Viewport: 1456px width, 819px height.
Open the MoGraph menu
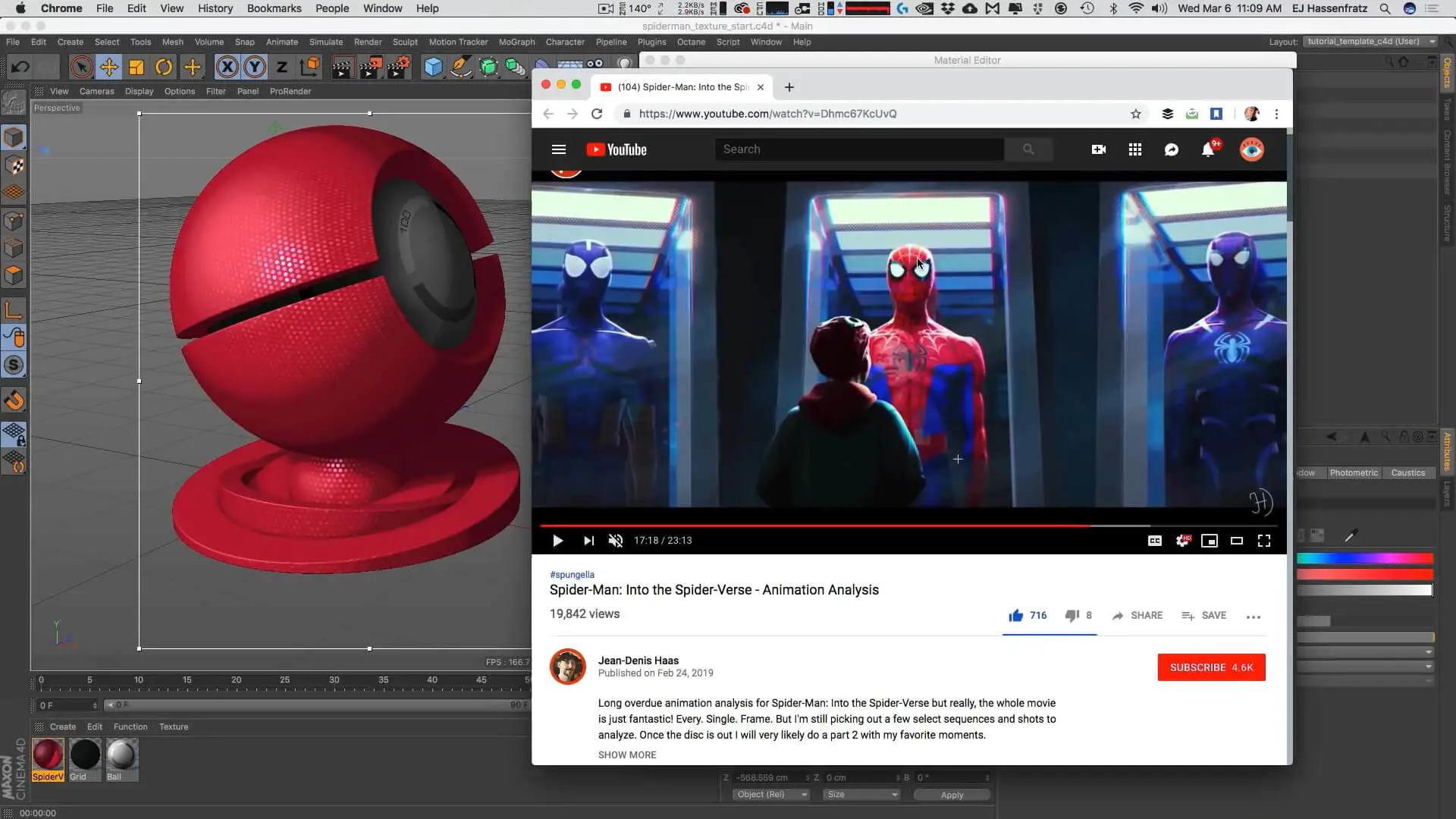(x=516, y=42)
